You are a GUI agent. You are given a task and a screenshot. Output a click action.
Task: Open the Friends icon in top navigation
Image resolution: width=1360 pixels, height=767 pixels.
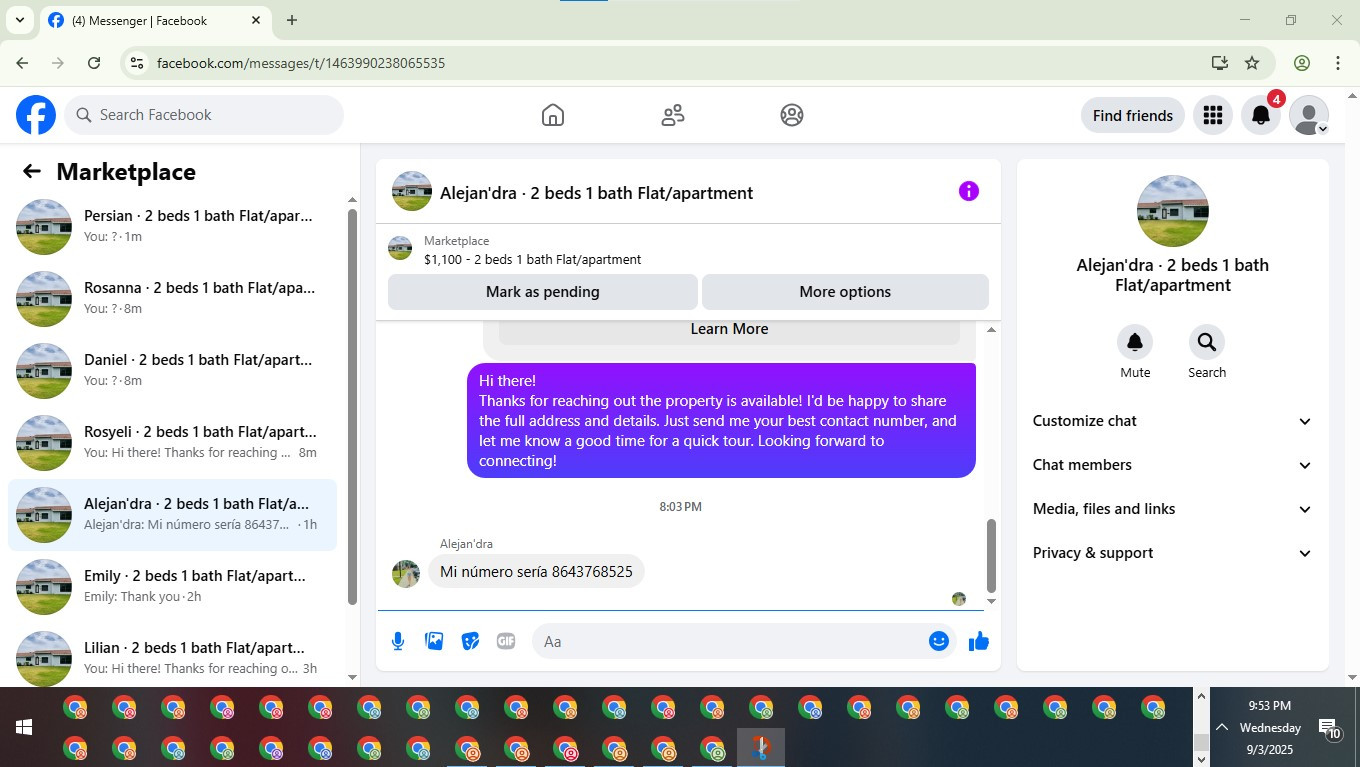[673, 115]
